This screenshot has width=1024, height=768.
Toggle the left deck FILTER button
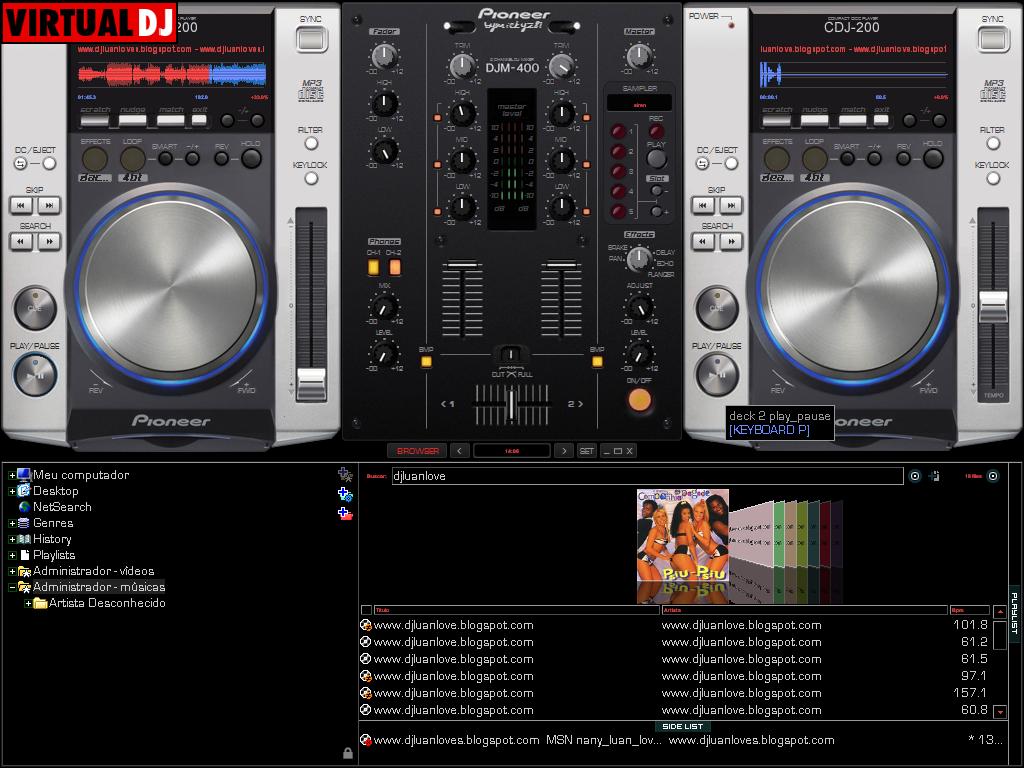tap(312, 143)
